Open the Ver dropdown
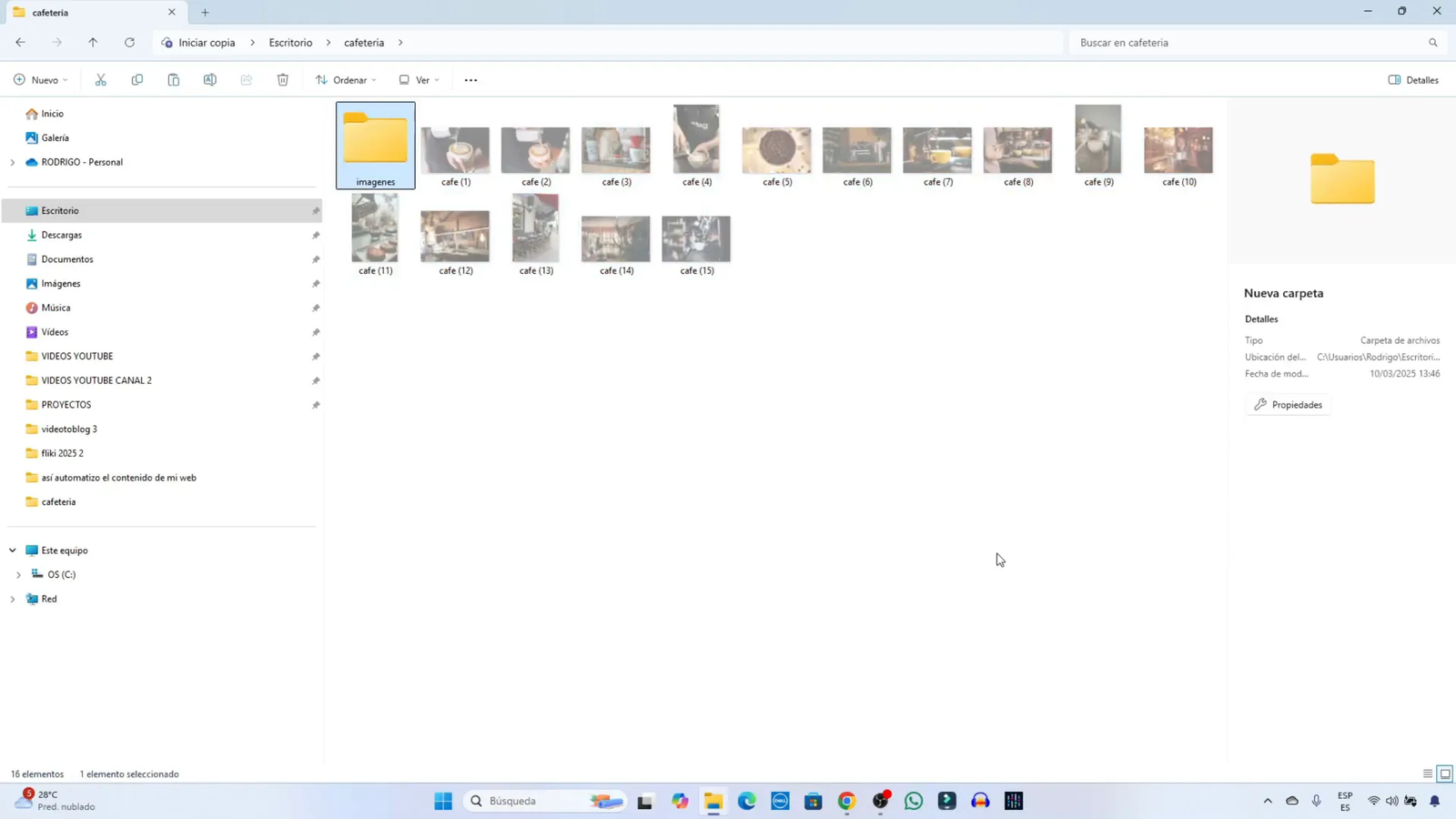 (420, 79)
